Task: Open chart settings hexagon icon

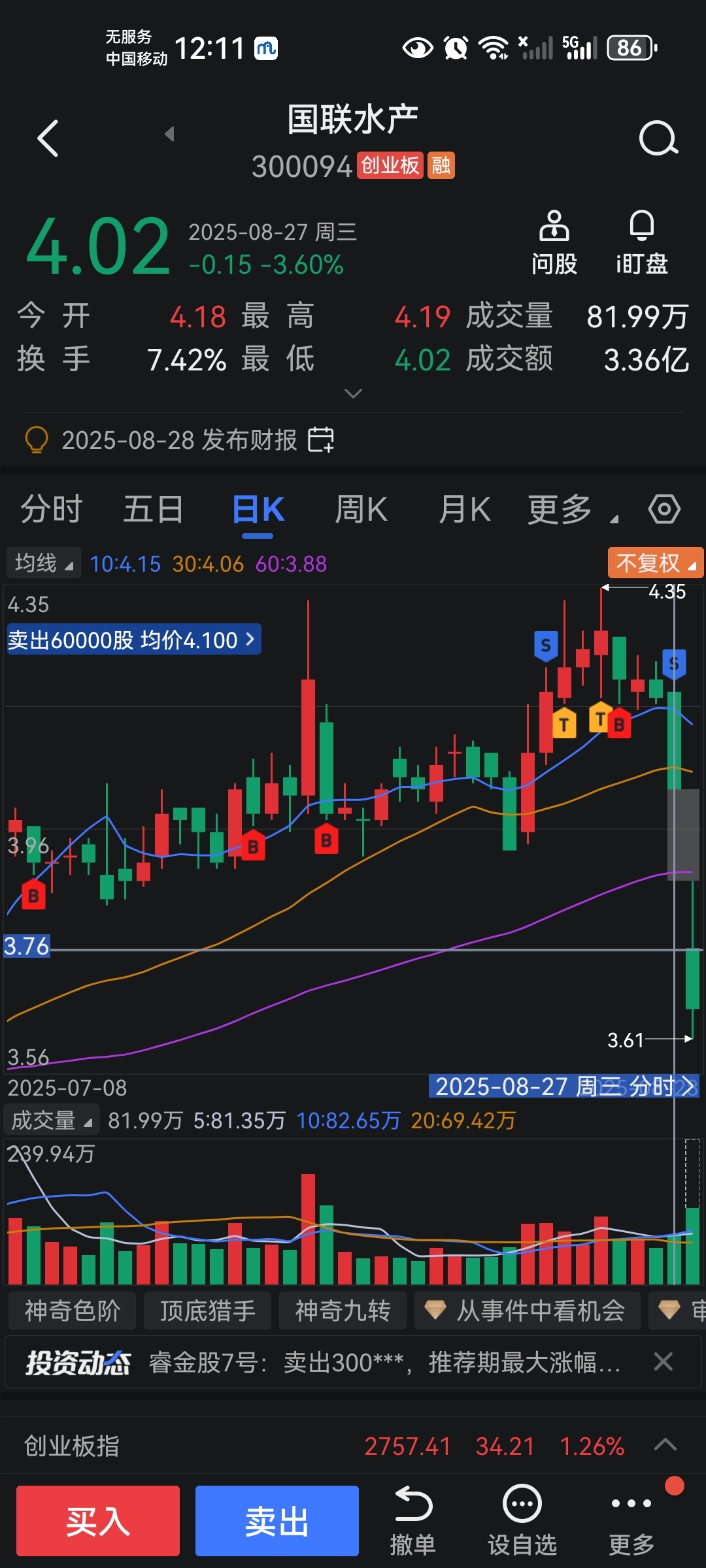Action: tap(664, 509)
